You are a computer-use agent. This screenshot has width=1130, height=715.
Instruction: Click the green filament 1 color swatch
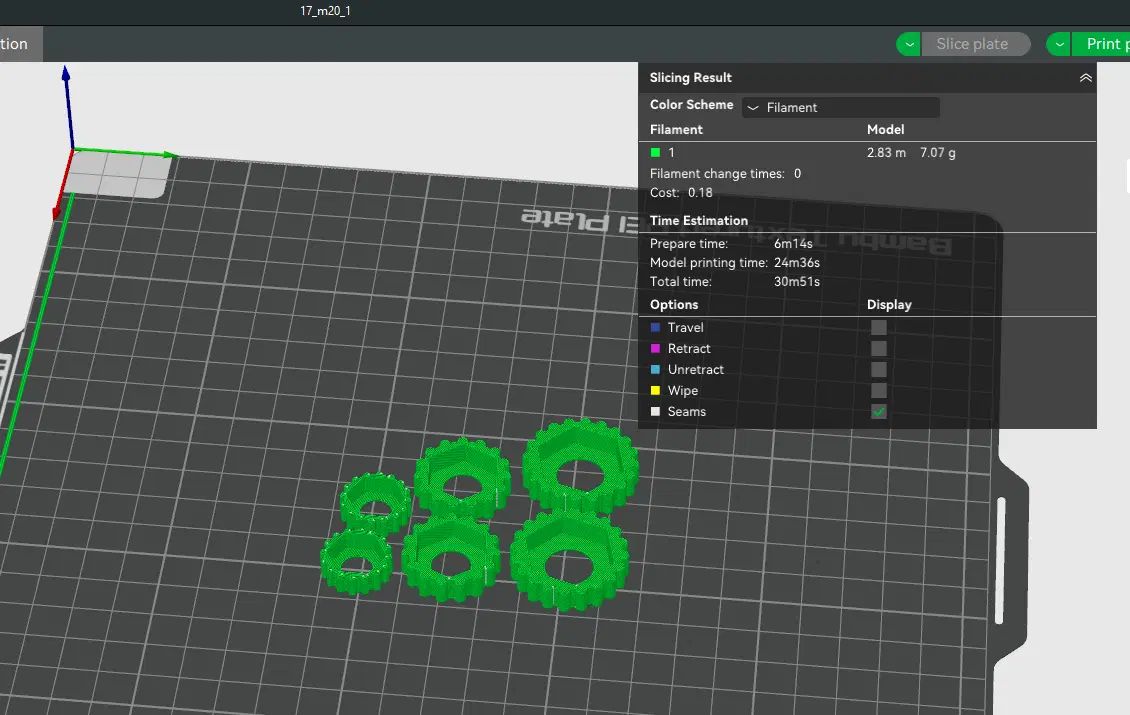pos(655,152)
